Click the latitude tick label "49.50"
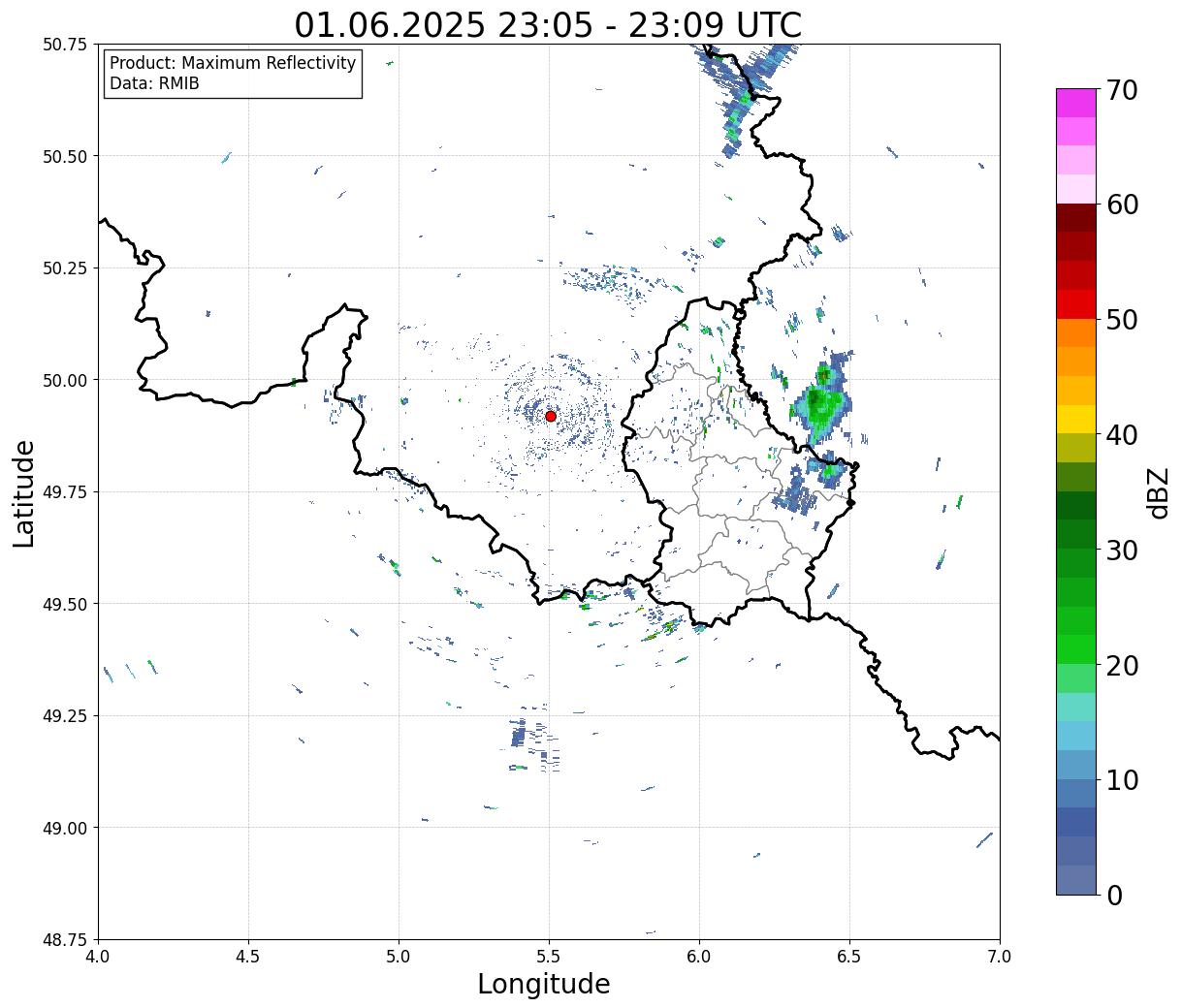The width and height of the screenshot is (1182, 1008). pyautogui.click(x=64, y=604)
